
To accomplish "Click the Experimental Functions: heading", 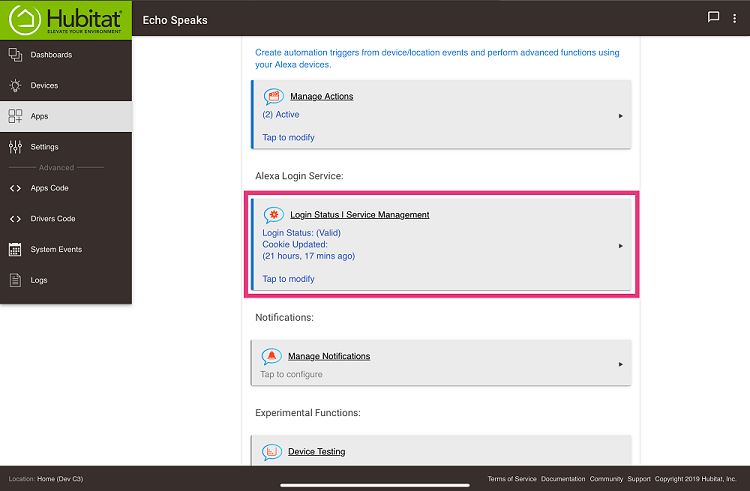I will (308, 413).
